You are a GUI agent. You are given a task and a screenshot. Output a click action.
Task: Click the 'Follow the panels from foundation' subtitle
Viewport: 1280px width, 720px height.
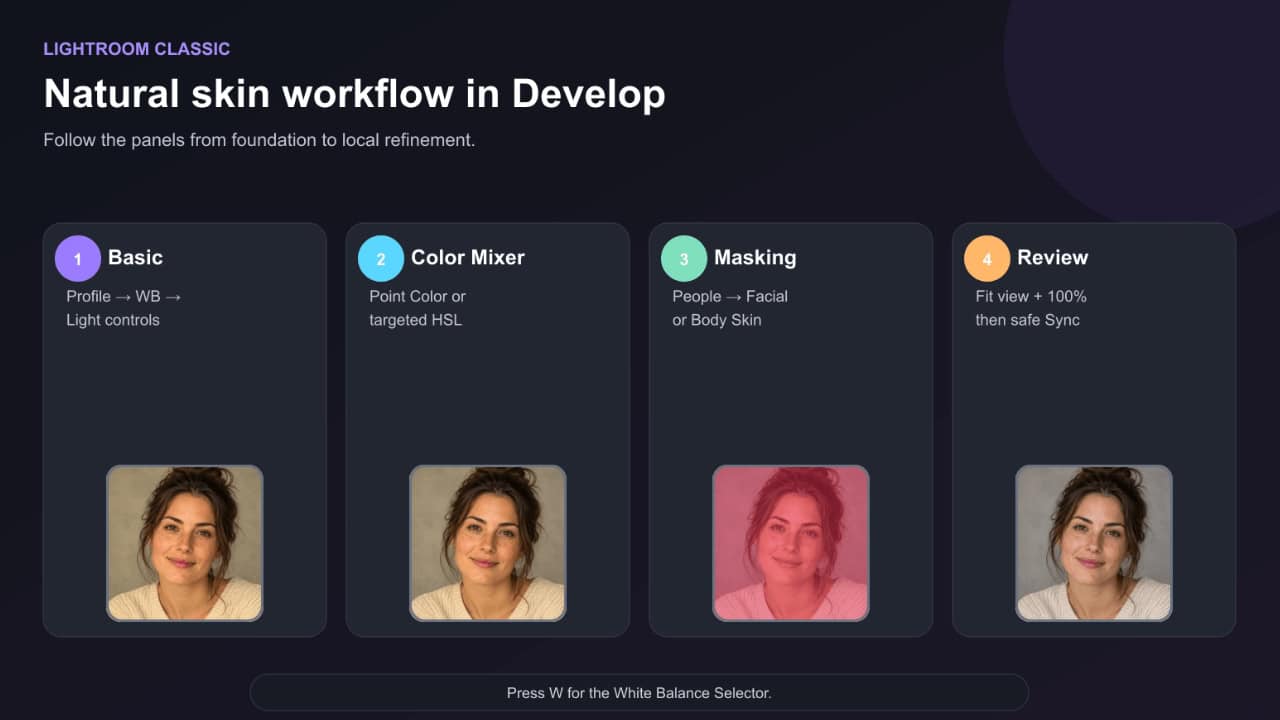pyautogui.click(x=259, y=140)
